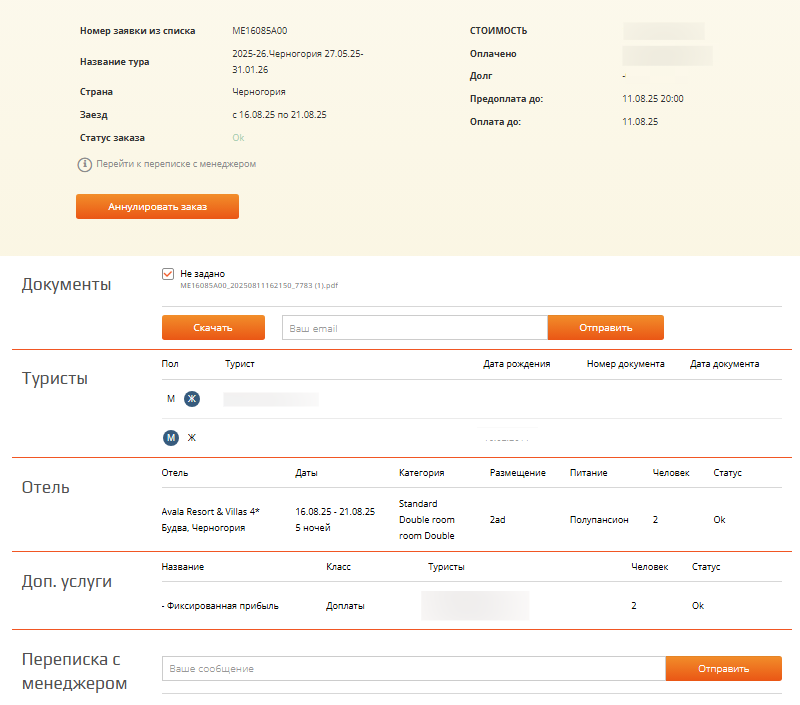Send message with 'Отправить' in manager chat
The height and width of the screenshot is (705, 800).
[723, 668]
